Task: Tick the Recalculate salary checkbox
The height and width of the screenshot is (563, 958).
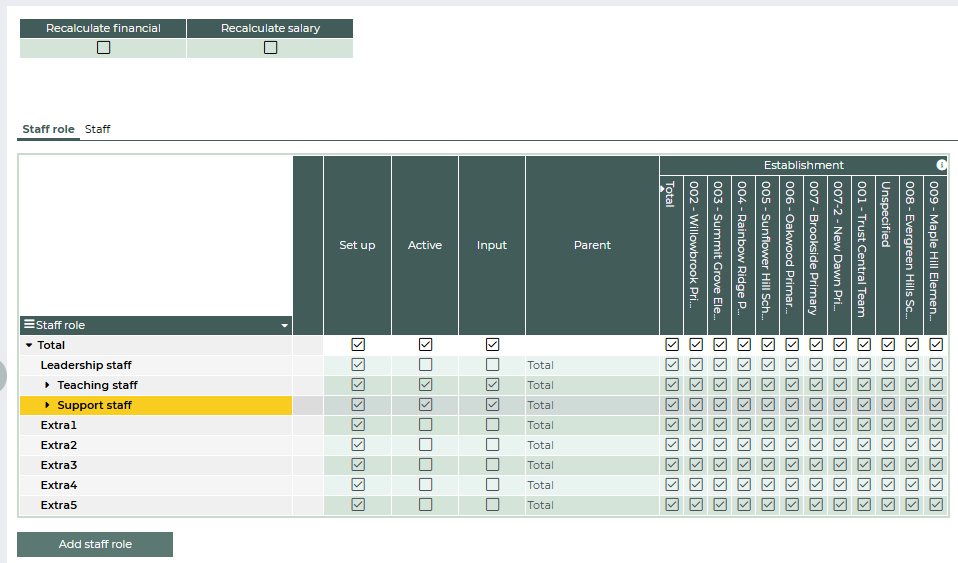Action: [270, 47]
